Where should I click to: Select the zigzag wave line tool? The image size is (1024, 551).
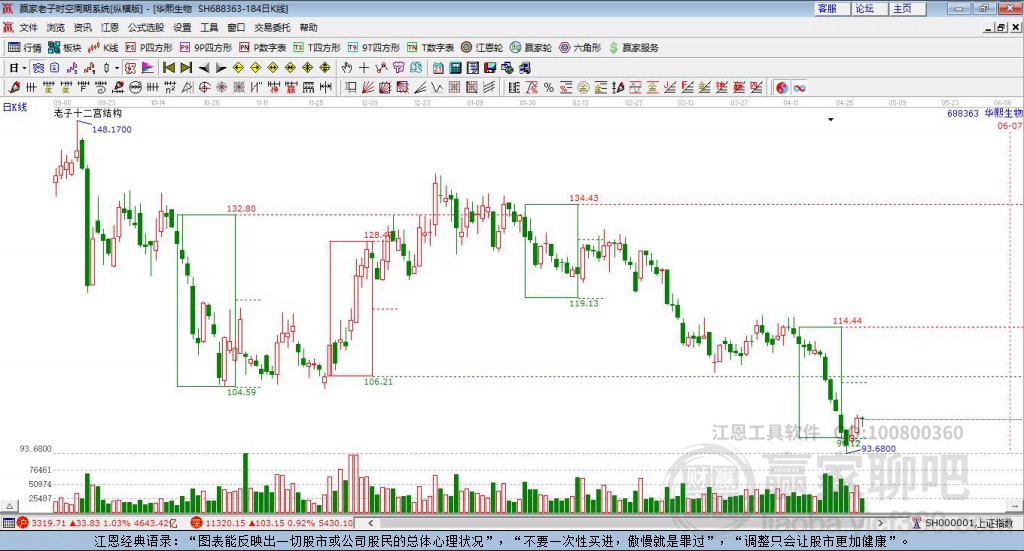coord(437,87)
